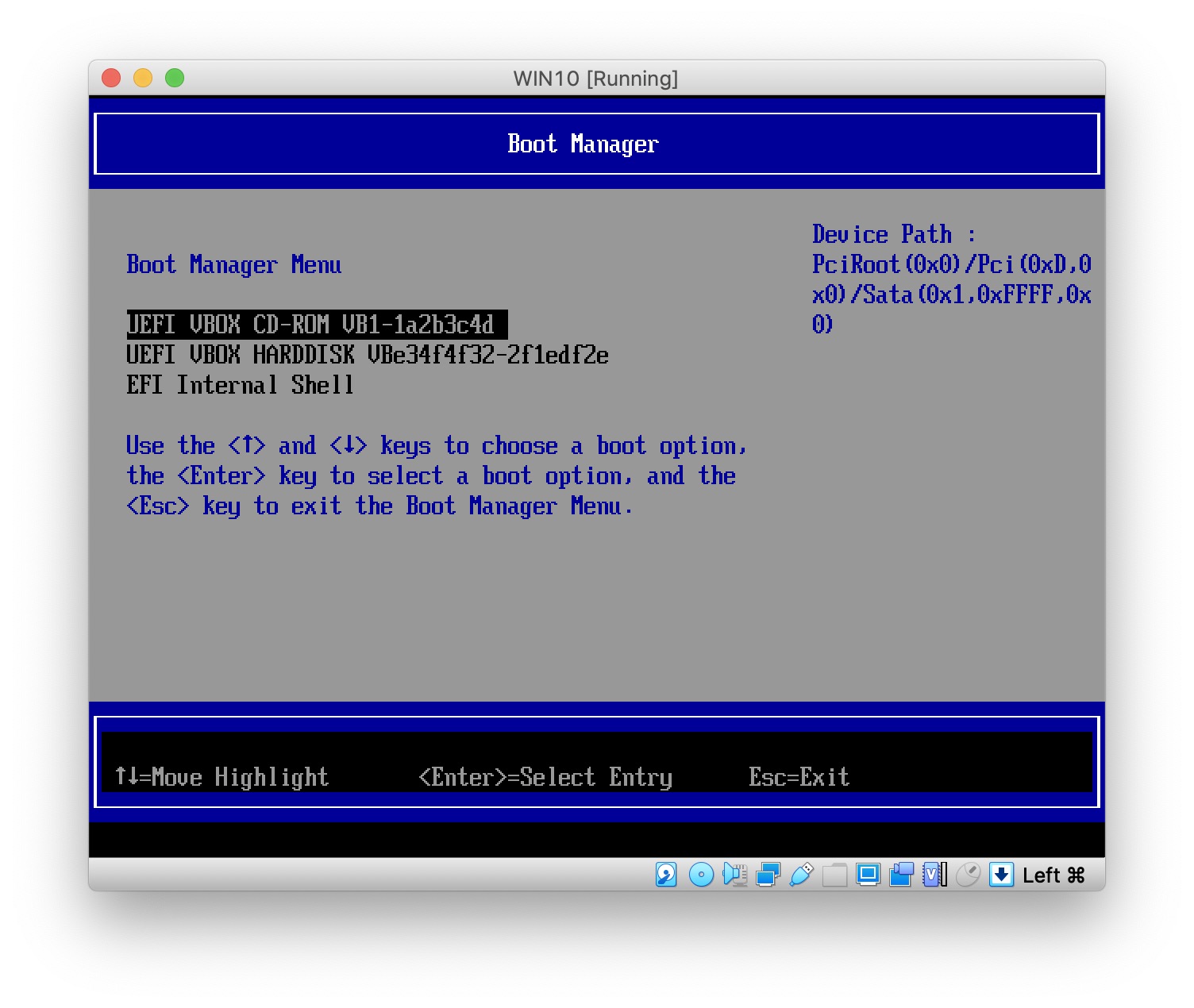Click the Device Path label
This screenshot has width=1194, height=1008.
point(894,234)
